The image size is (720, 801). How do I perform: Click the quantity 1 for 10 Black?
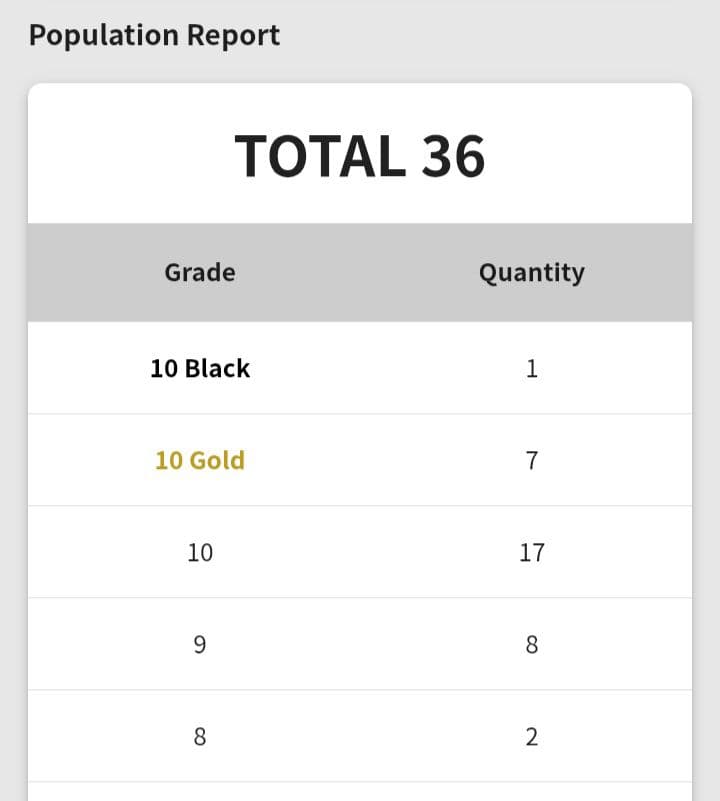click(x=531, y=368)
